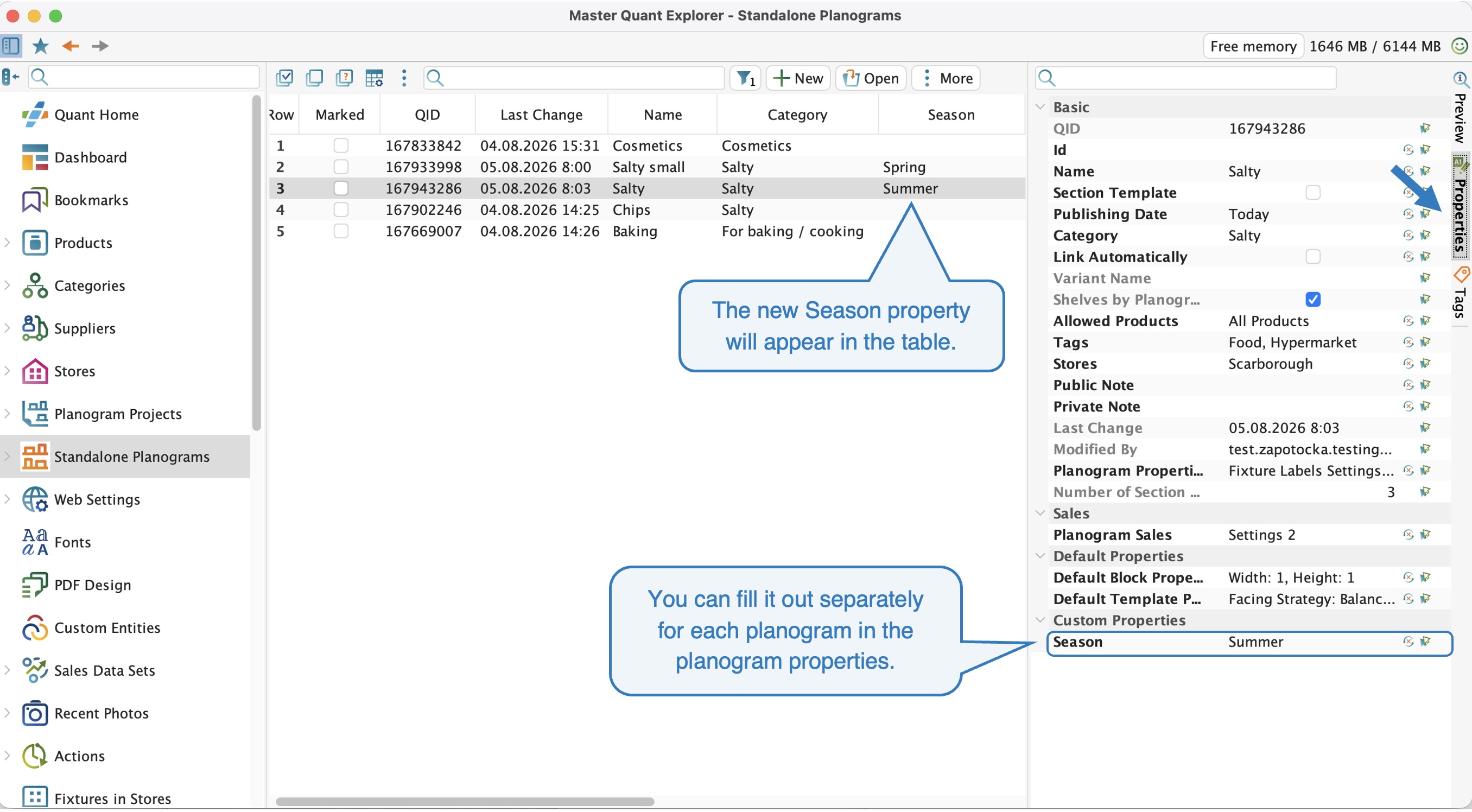Select Categories in the navigation tree
The width and height of the screenshot is (1472, 812).
coord(90,286)
